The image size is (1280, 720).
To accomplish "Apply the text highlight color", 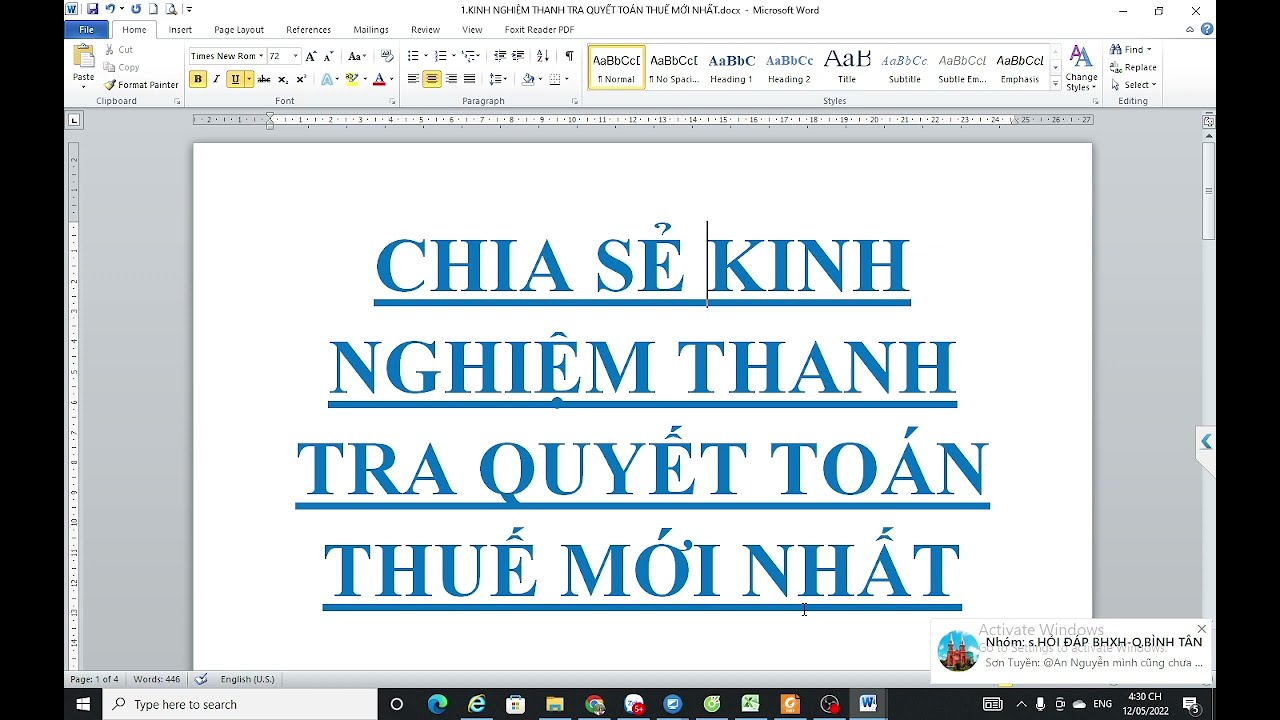I will [x=351, y=79].
